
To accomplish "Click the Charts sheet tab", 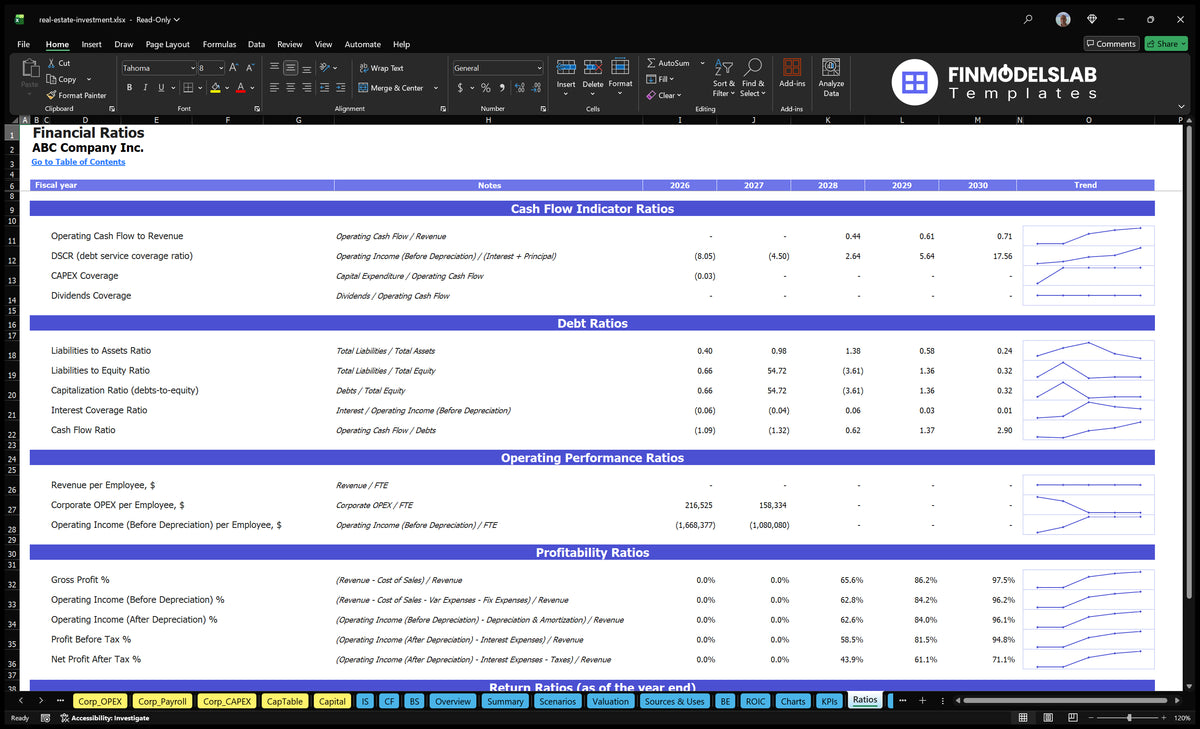I will 793,701.
